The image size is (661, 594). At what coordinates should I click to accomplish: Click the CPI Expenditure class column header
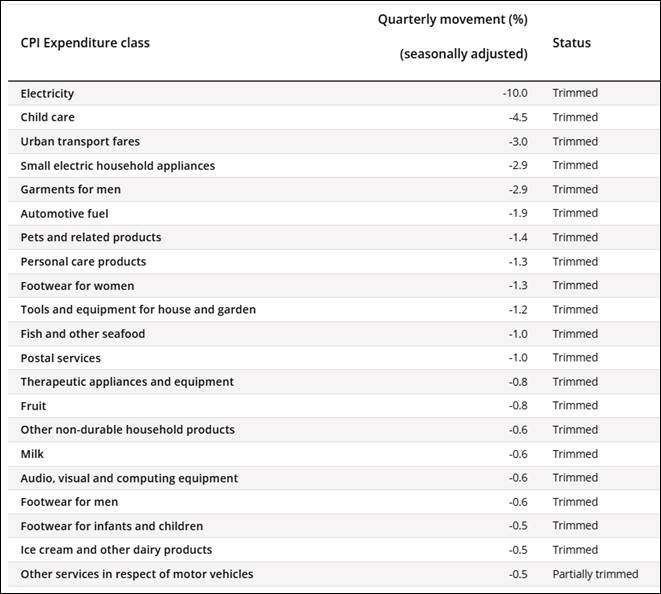(x=85, y=43)
